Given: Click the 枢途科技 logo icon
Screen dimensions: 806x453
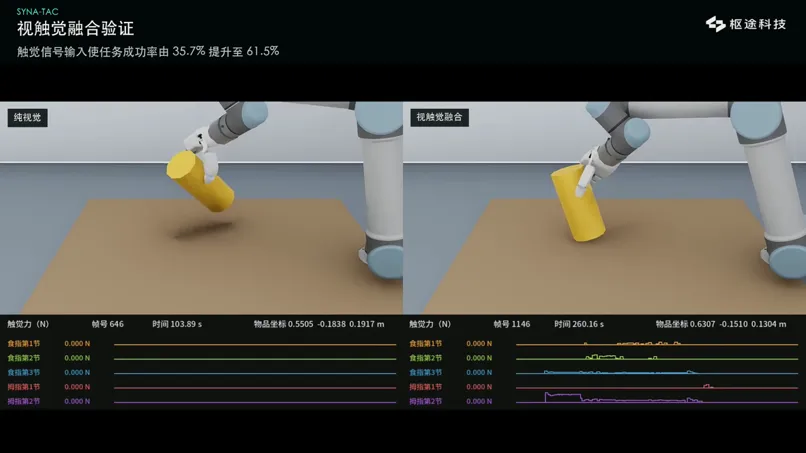Looking at the screenshot, I should (715, 24).
